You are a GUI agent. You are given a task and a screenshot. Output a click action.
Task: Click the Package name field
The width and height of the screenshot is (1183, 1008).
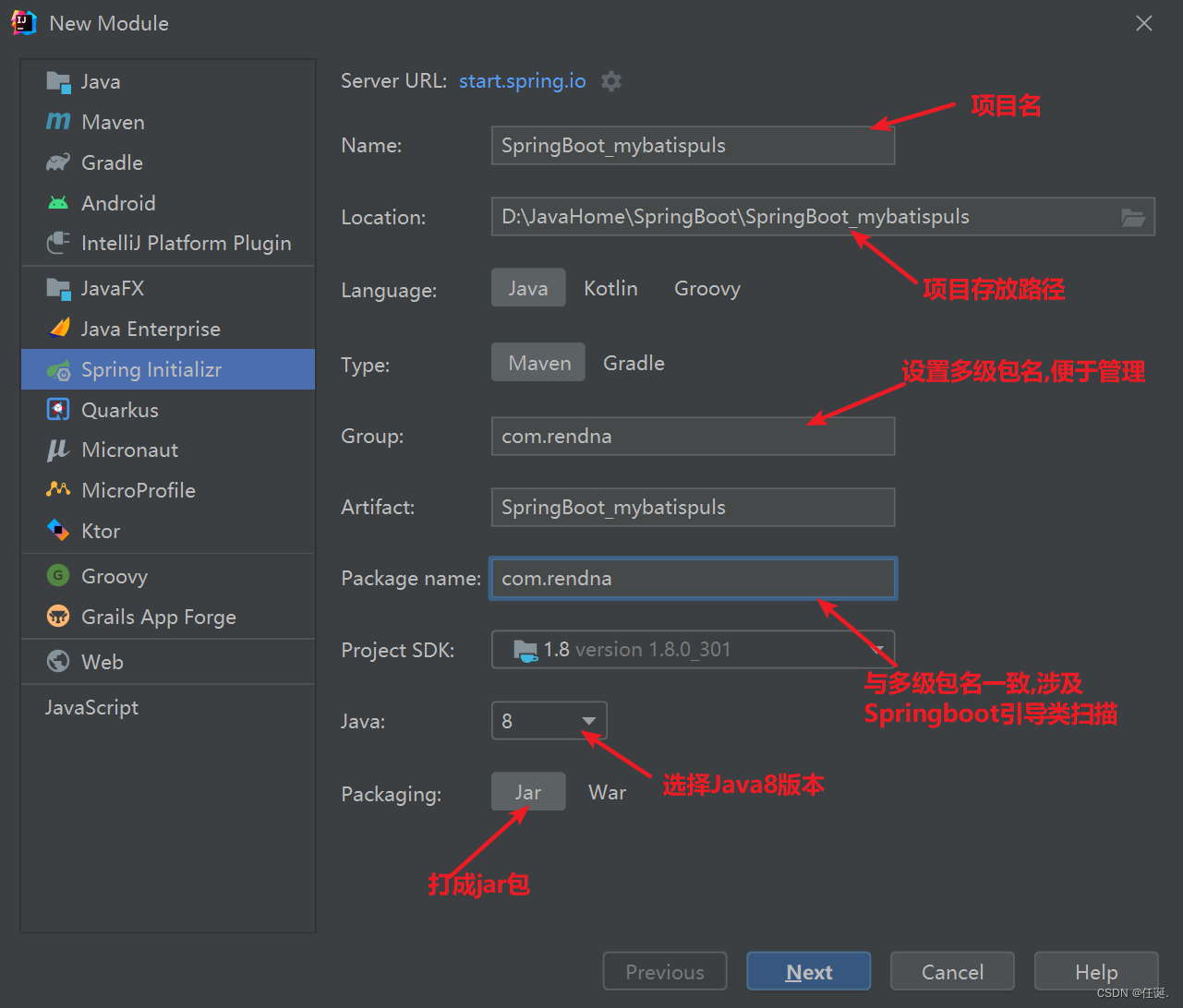pos(693,579)
